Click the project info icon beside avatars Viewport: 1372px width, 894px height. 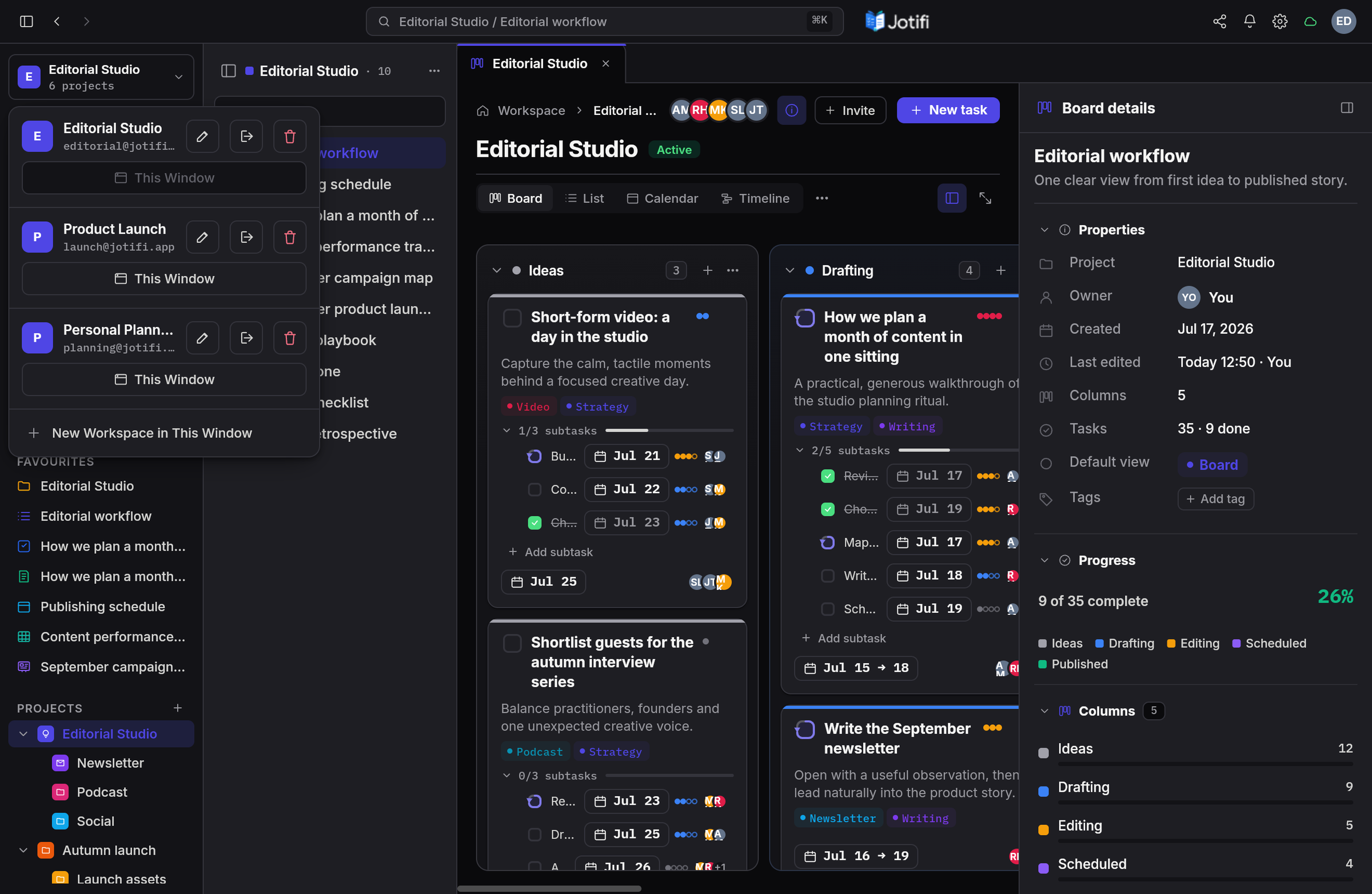point(791,110)
